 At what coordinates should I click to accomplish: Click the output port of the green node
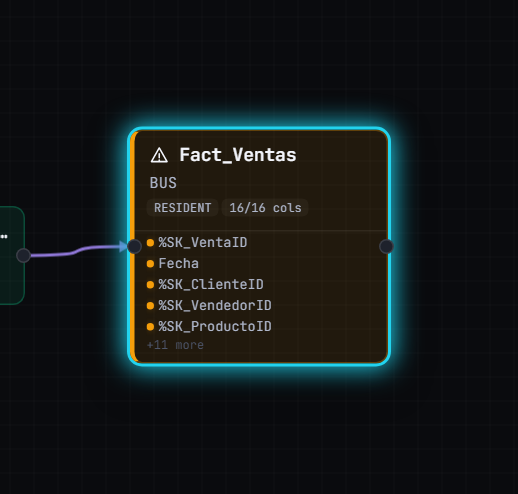[x=23, y=255]
